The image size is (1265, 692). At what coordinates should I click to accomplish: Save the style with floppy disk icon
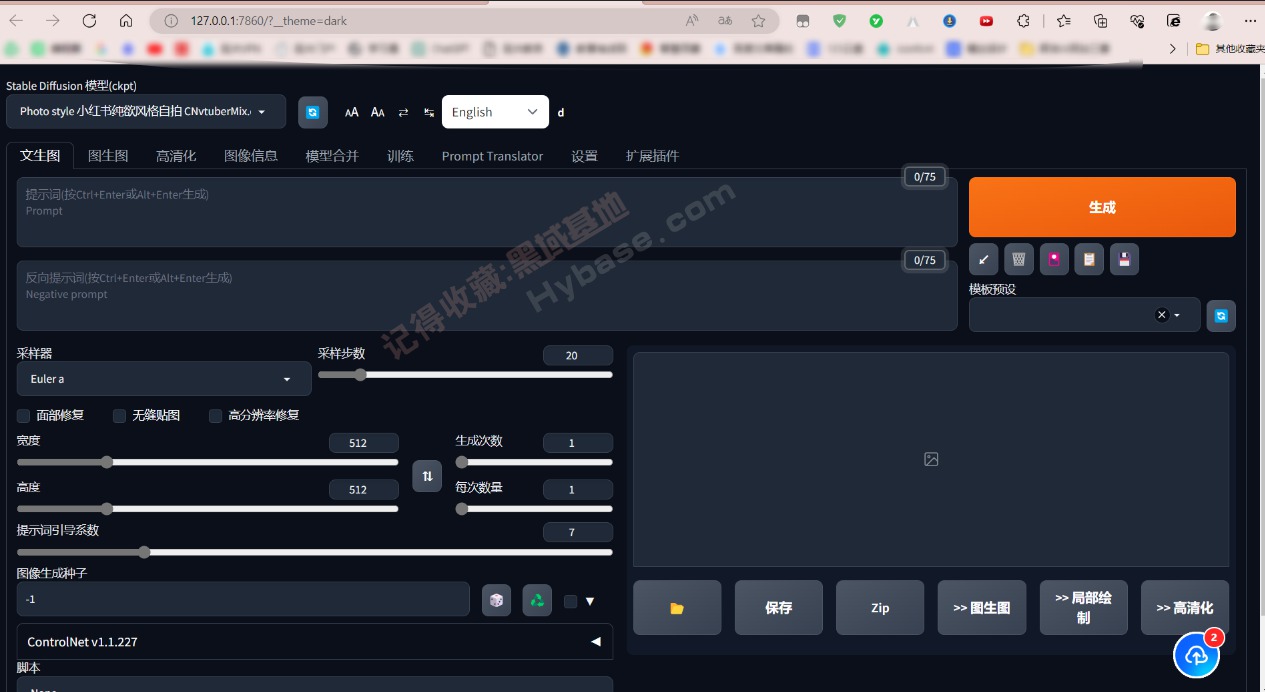1124,260
